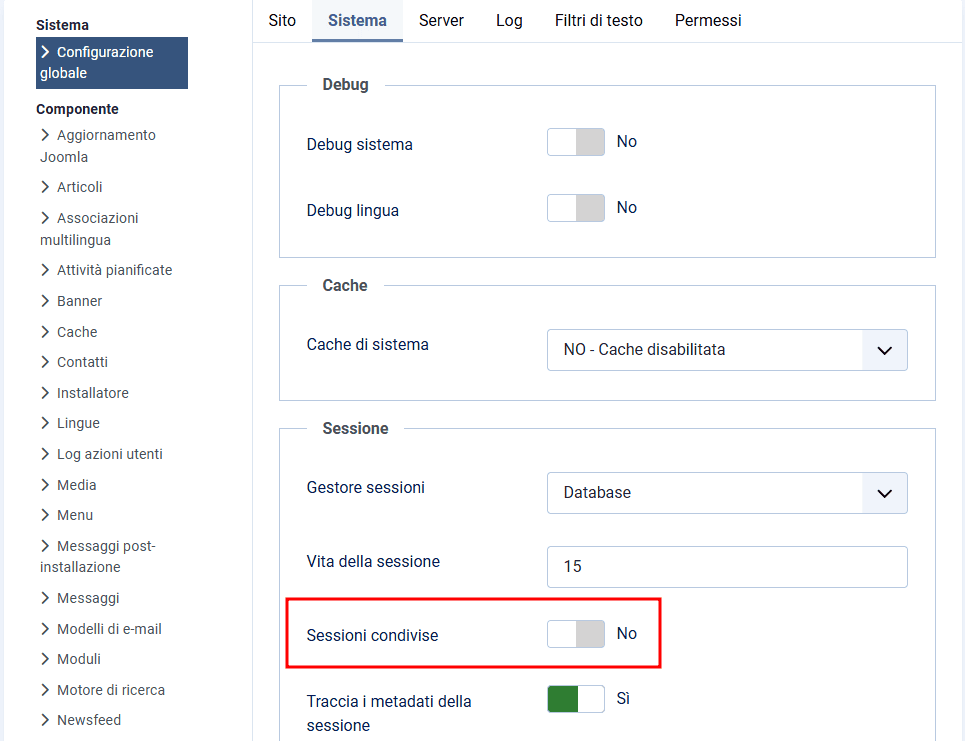Click chevron icon next to Moduli

pos(45,659)
